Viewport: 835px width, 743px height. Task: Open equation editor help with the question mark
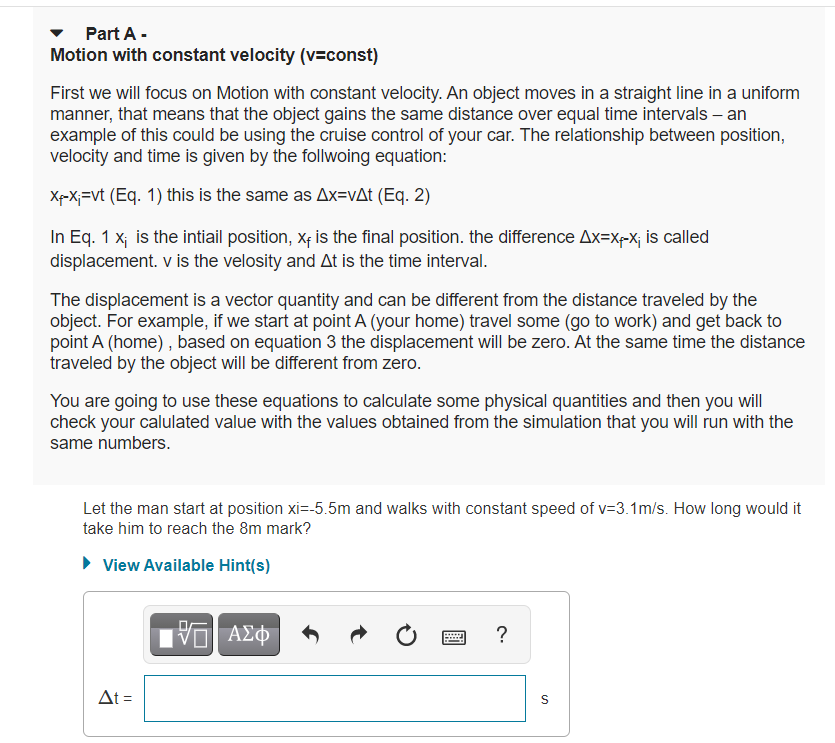(x=501, y=634)
